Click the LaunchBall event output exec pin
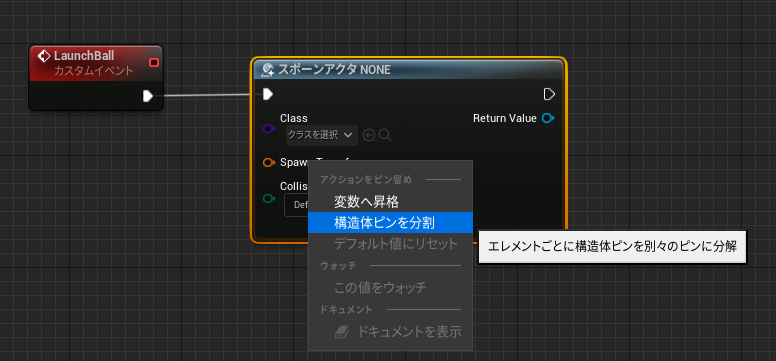Viewport: 776px width, 361px height. pyautogui.click(x=147, y=96)
